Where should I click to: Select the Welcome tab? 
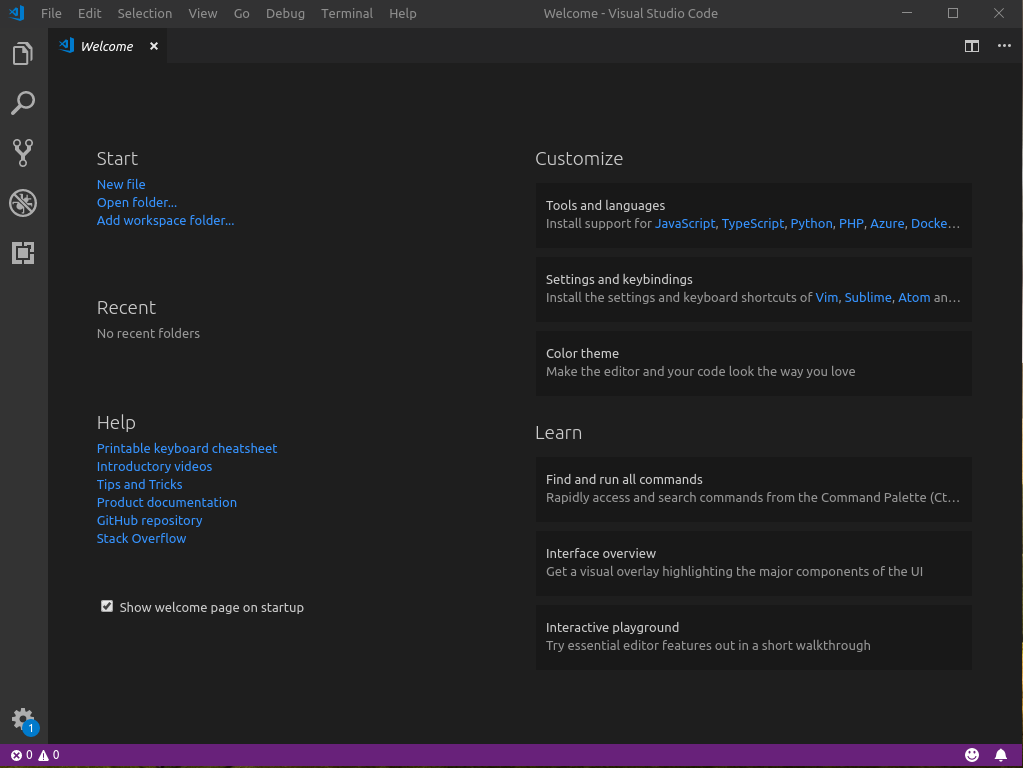pos(108,46)
